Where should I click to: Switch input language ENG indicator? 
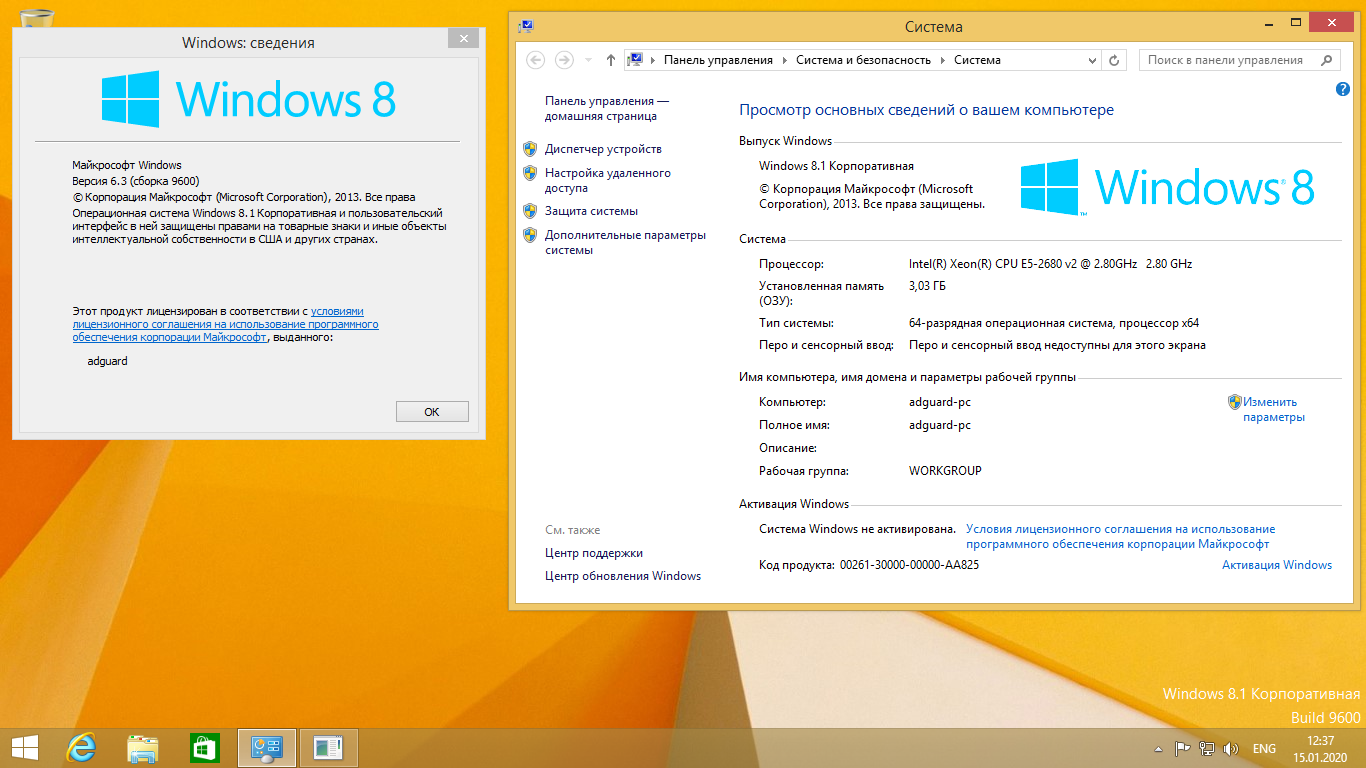click(1264, 749)
